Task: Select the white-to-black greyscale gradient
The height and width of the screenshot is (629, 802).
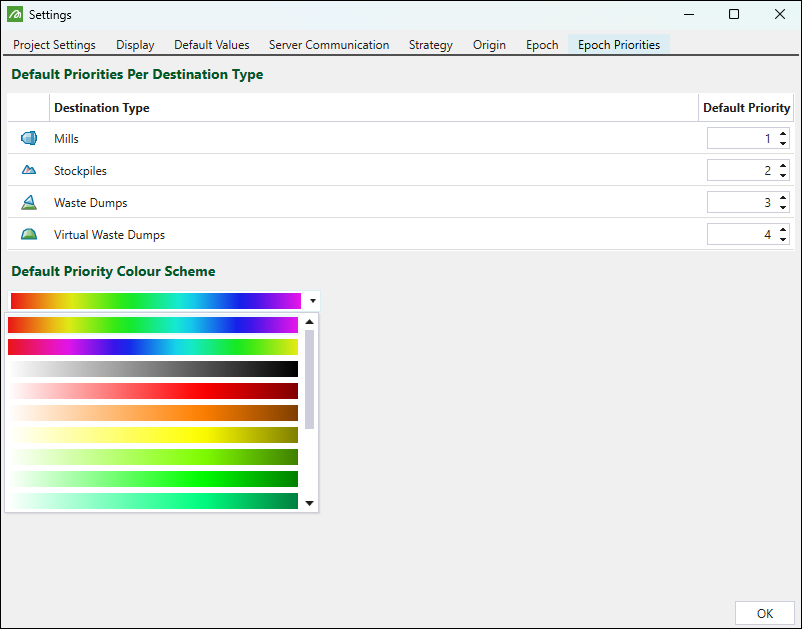Action: point(153,369)
